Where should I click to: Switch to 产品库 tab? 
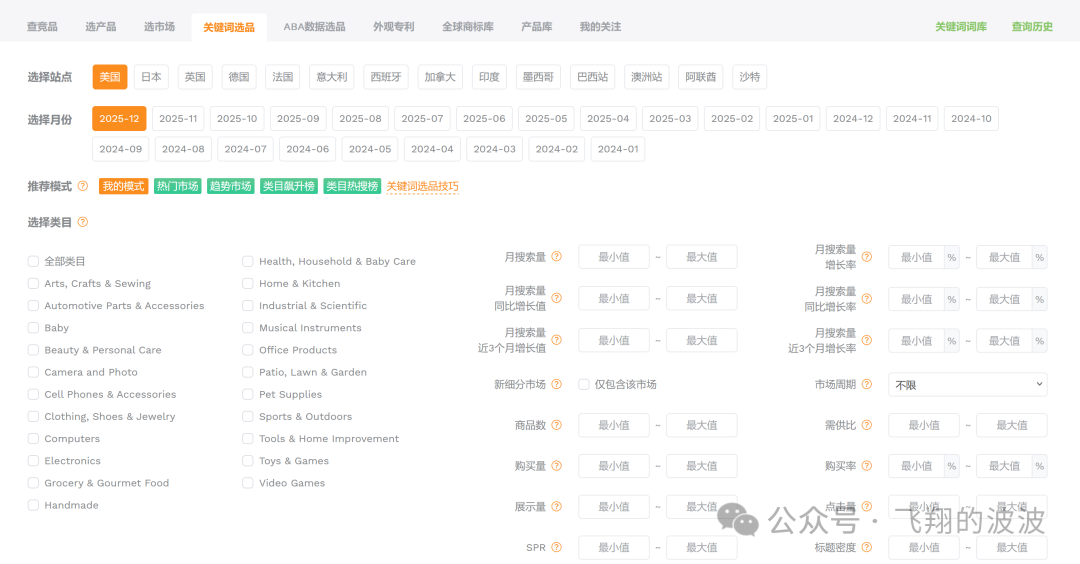coord(537,27)
